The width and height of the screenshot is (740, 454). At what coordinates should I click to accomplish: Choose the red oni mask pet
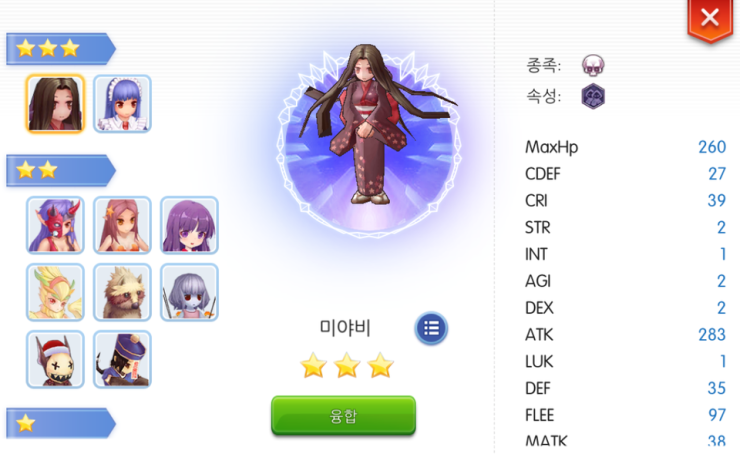pos(55,226)
